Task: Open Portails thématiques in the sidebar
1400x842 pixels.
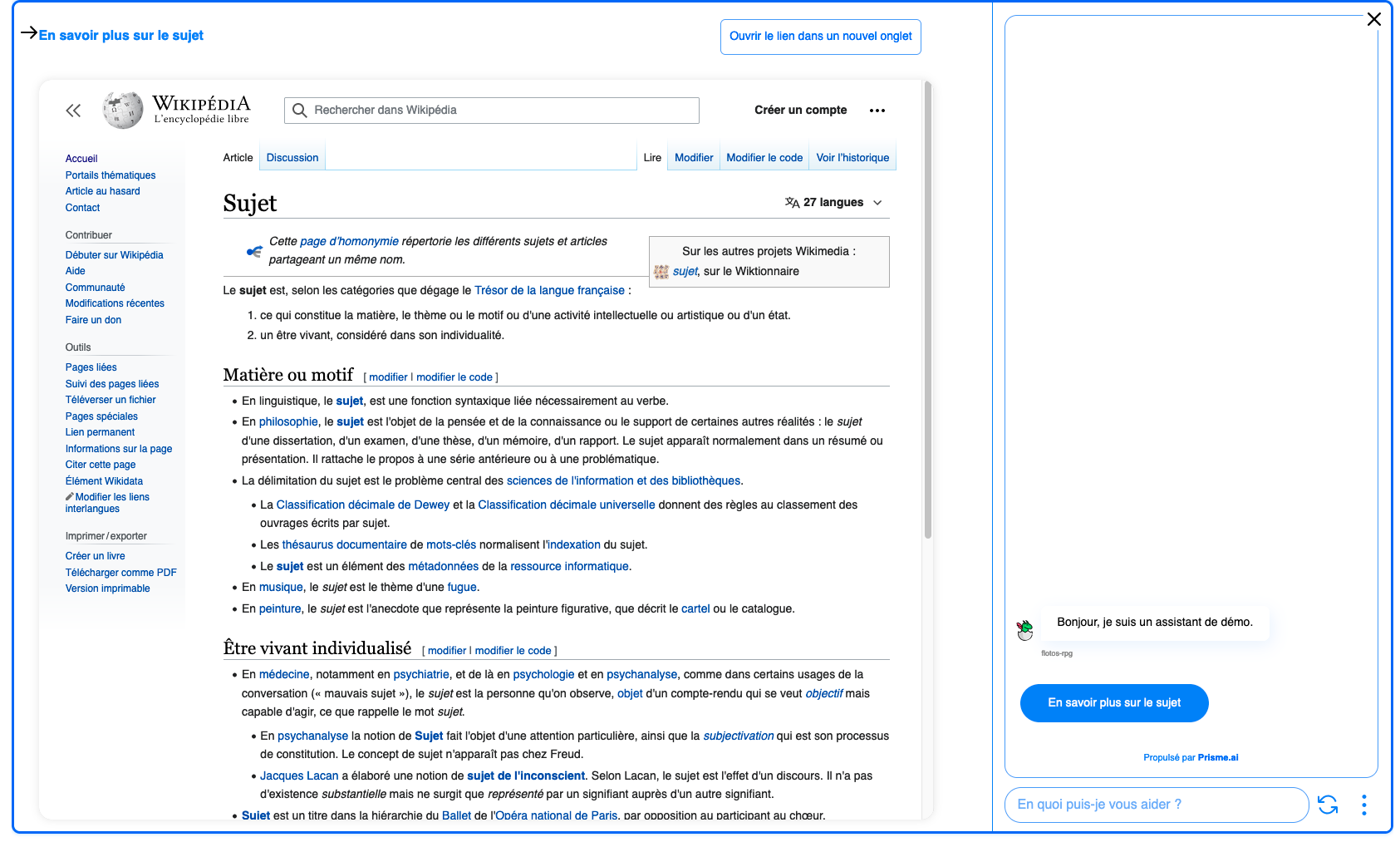Action: pos(111,175)
